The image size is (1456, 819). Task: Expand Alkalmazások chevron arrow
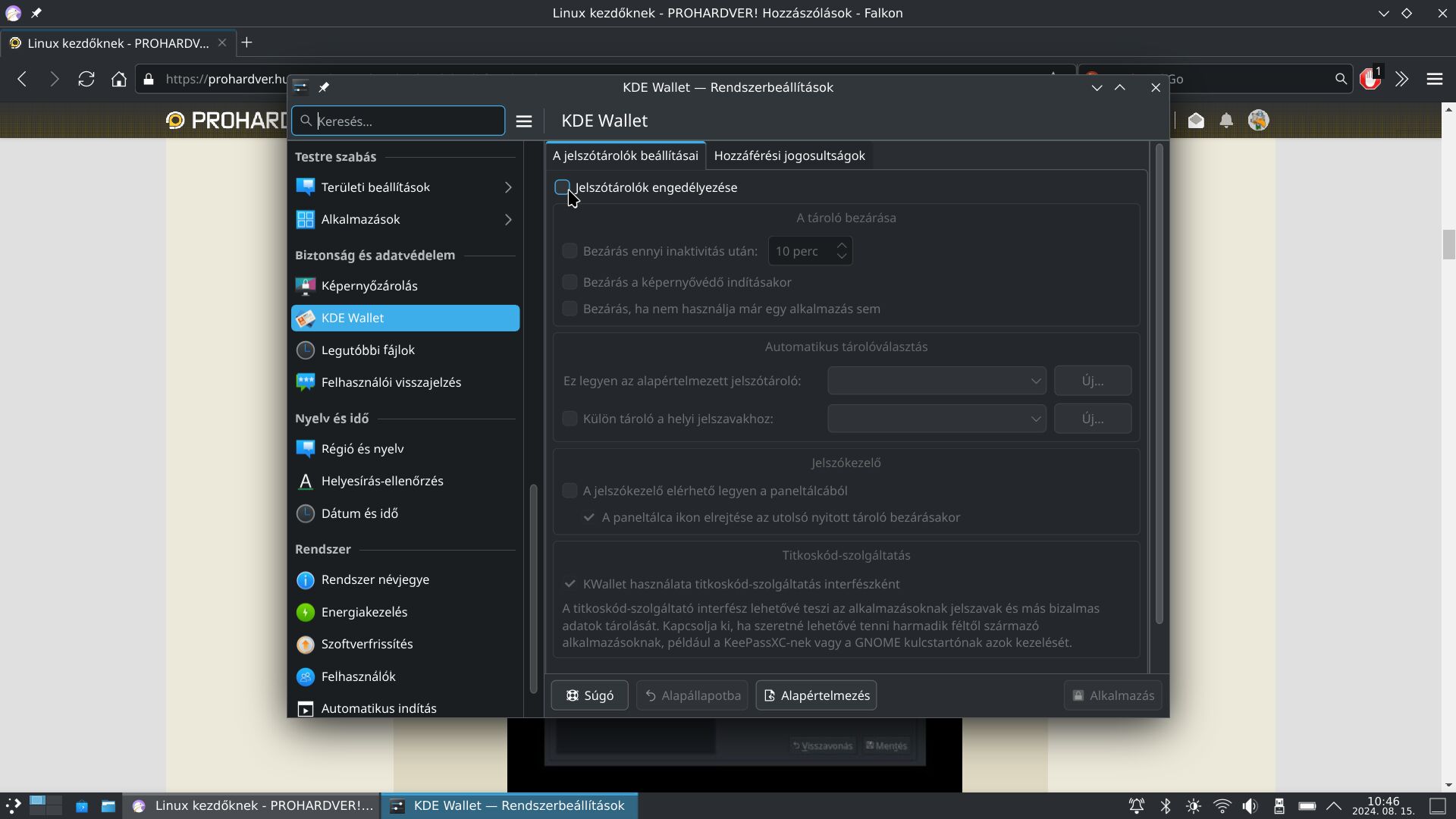(x=508, y=219)
